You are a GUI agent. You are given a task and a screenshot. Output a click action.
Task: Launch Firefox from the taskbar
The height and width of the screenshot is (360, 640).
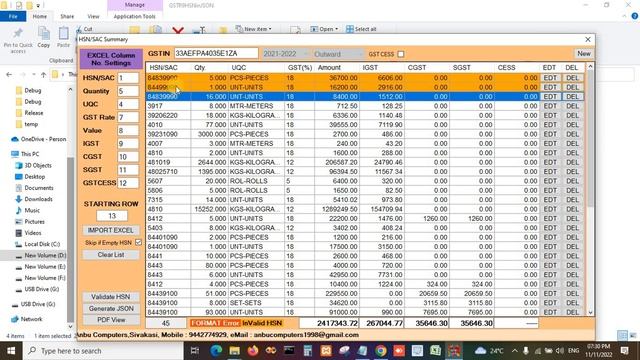coord(253,351)
